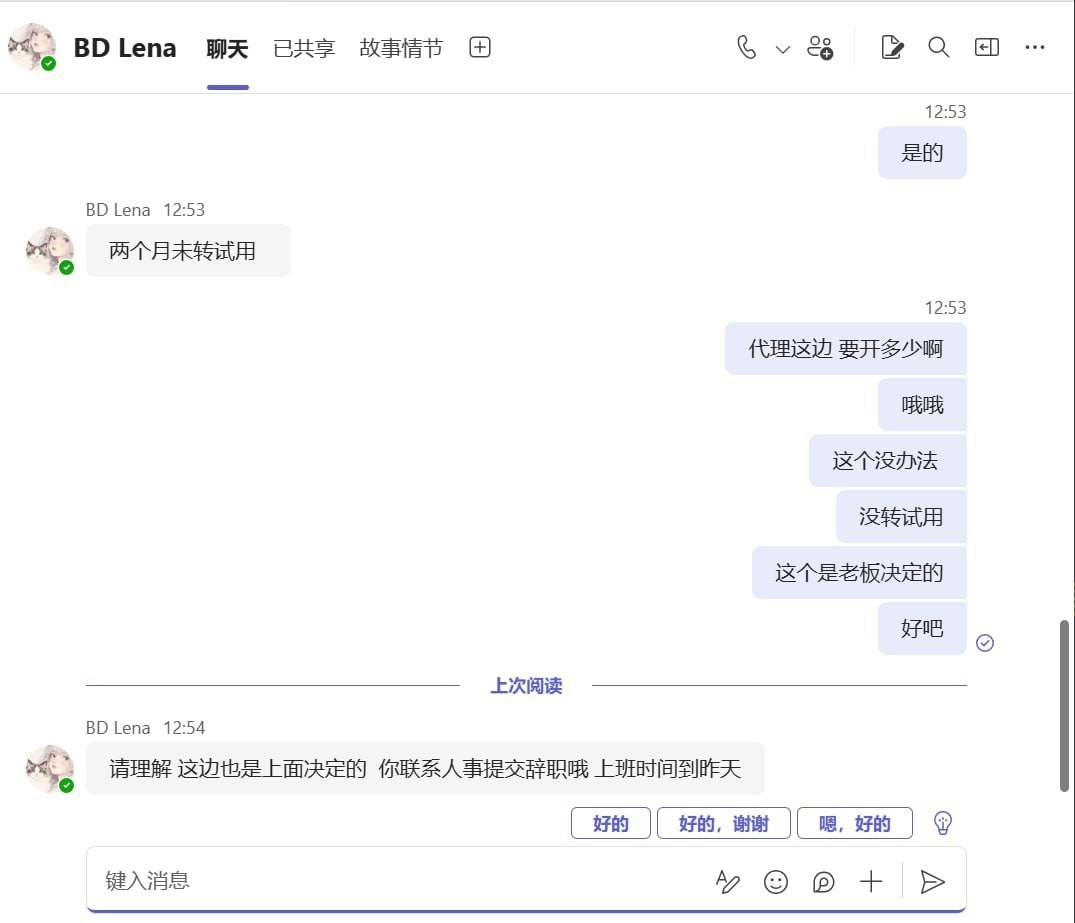1075x923 pixels.
Task: Select the suggested reply 好的
Action: [x=610, y=823]
